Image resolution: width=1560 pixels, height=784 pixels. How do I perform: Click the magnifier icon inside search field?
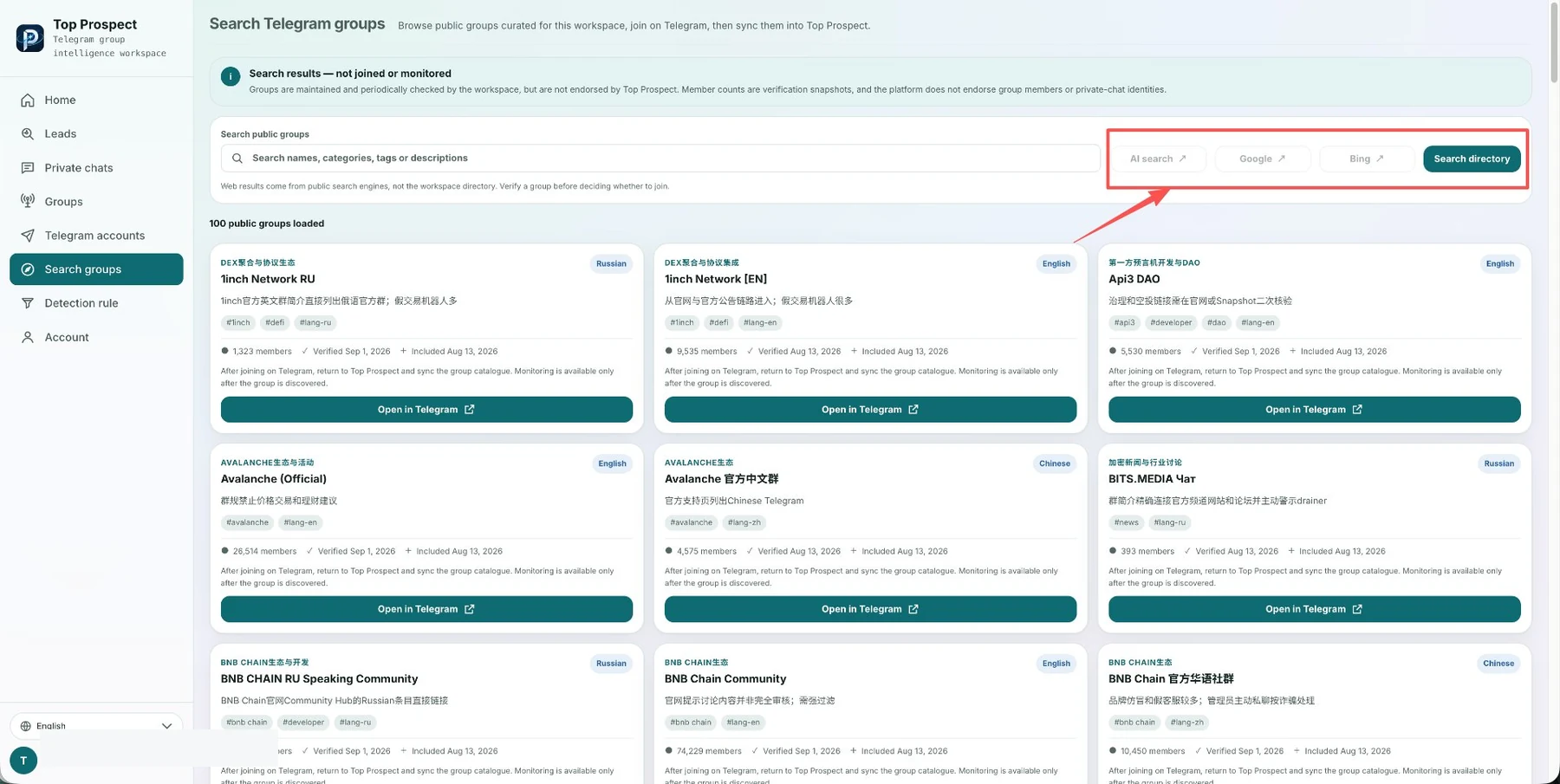click(x=237, y=159)
